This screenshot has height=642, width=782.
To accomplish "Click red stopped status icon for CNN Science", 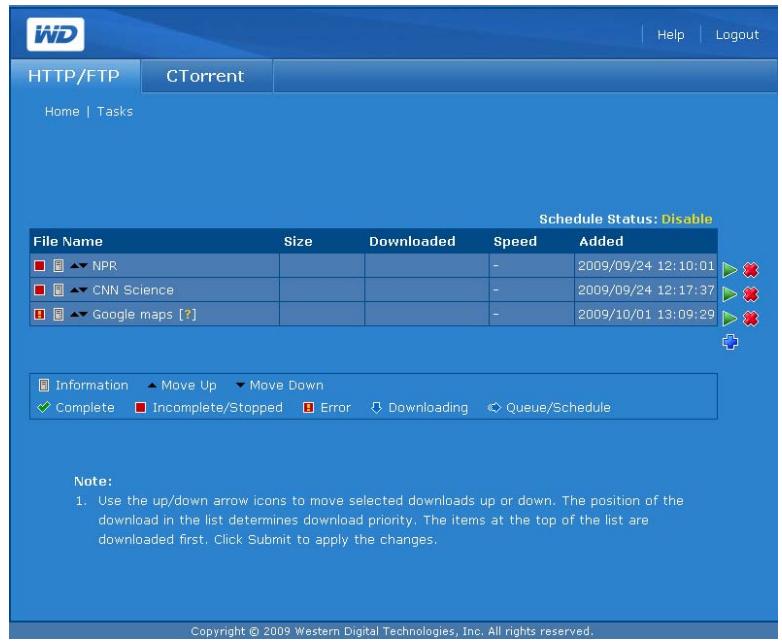I will [39, 290].
